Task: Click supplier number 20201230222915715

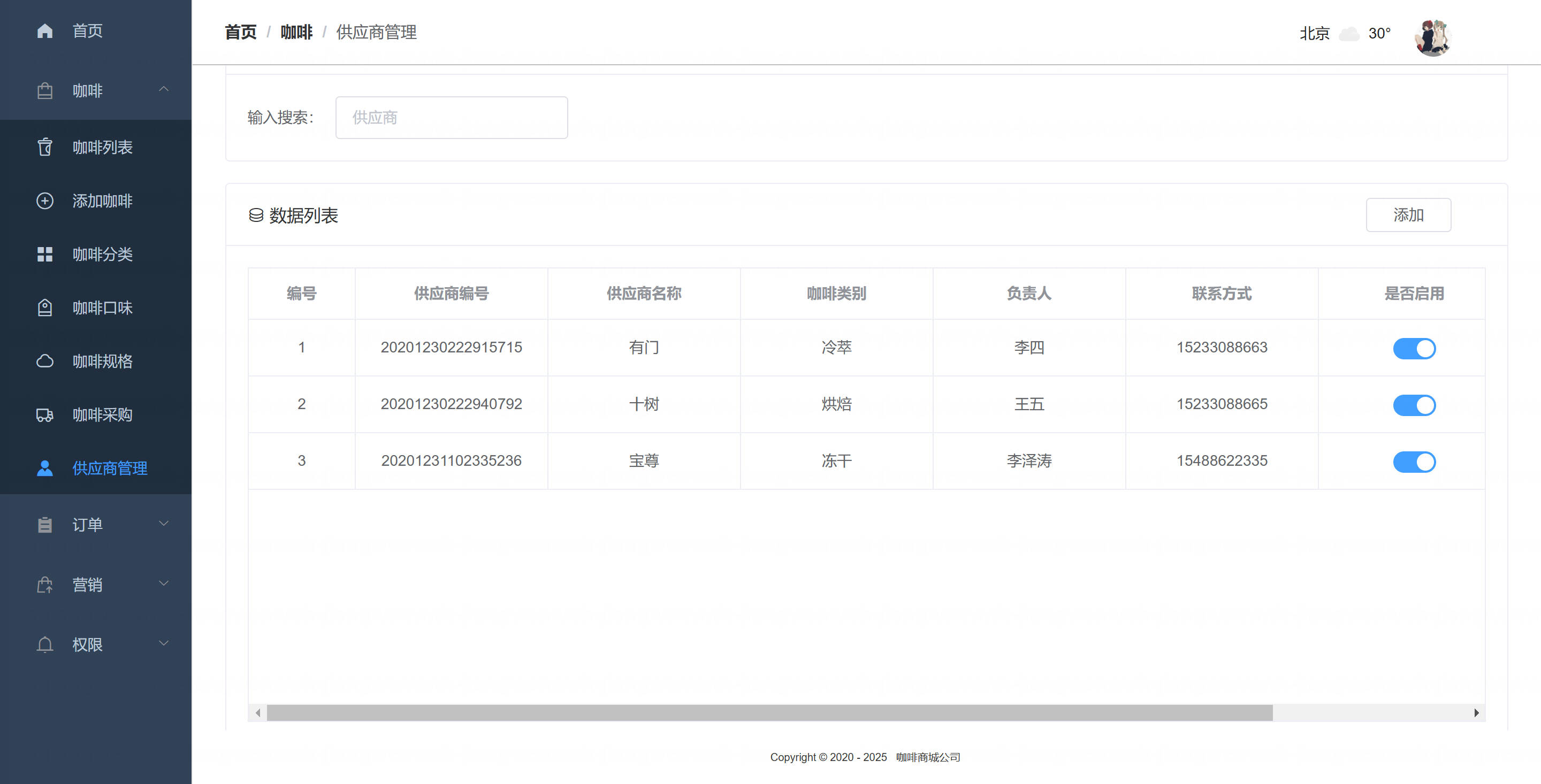Action: tap(451, 348)
